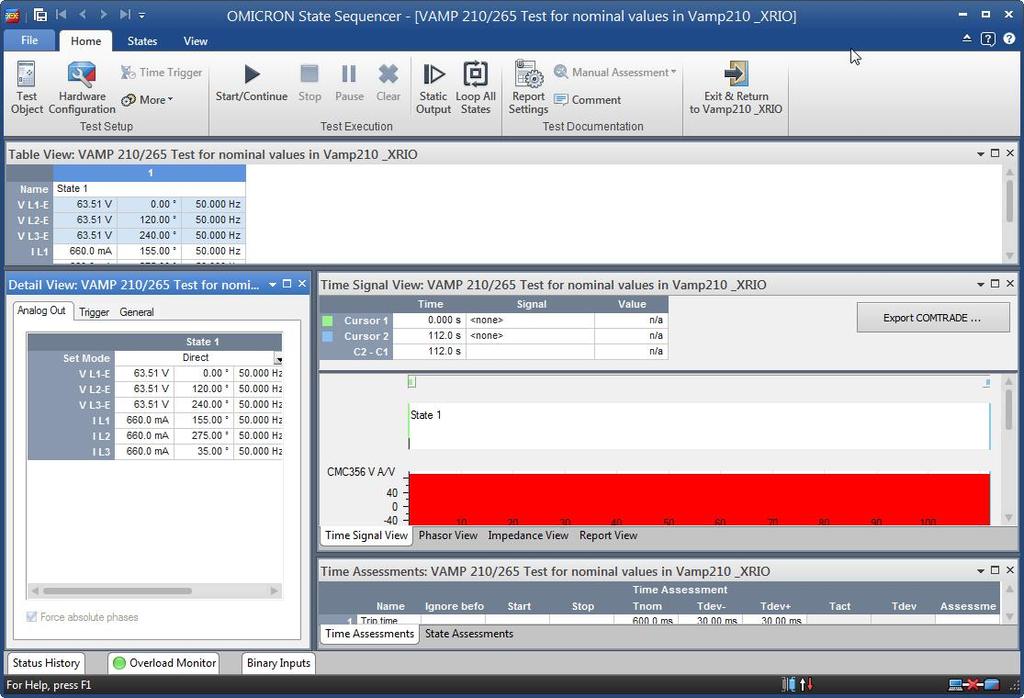Open the Overload Monitor panel
The height and width of the screenshot is (698, 1024).
click(x=165, y=663)
